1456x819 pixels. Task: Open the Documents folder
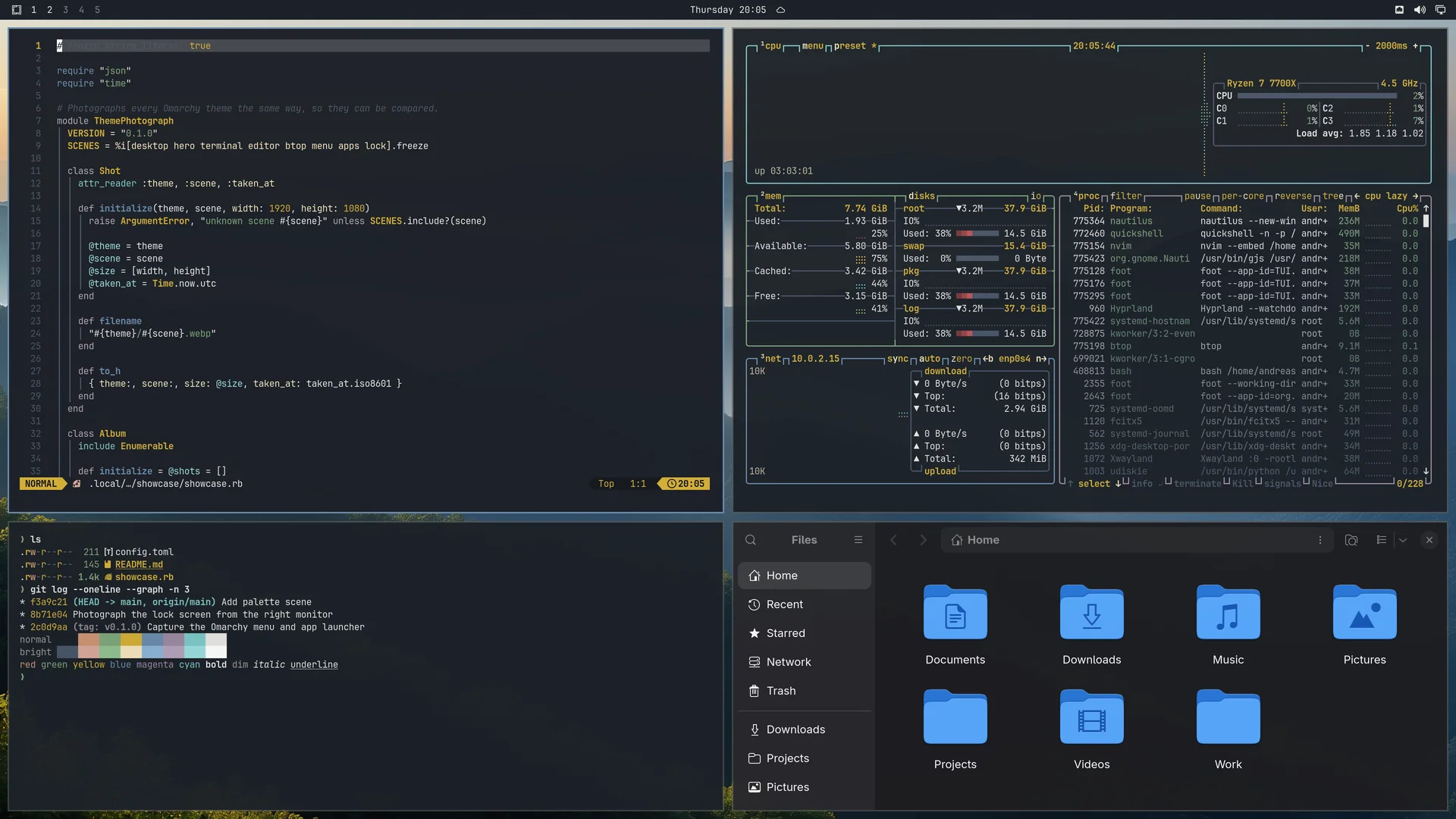(955, 625)
